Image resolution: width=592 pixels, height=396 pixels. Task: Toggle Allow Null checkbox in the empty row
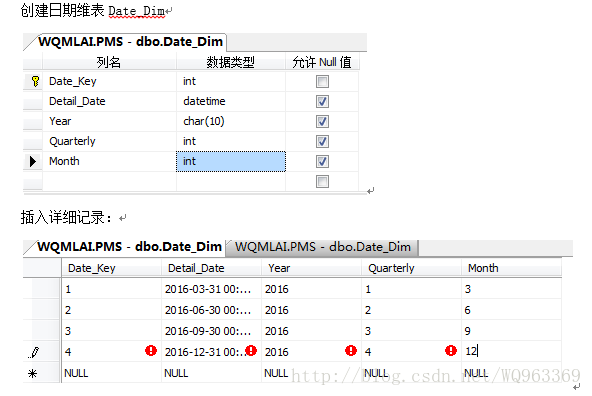click(x=322, y=181)
